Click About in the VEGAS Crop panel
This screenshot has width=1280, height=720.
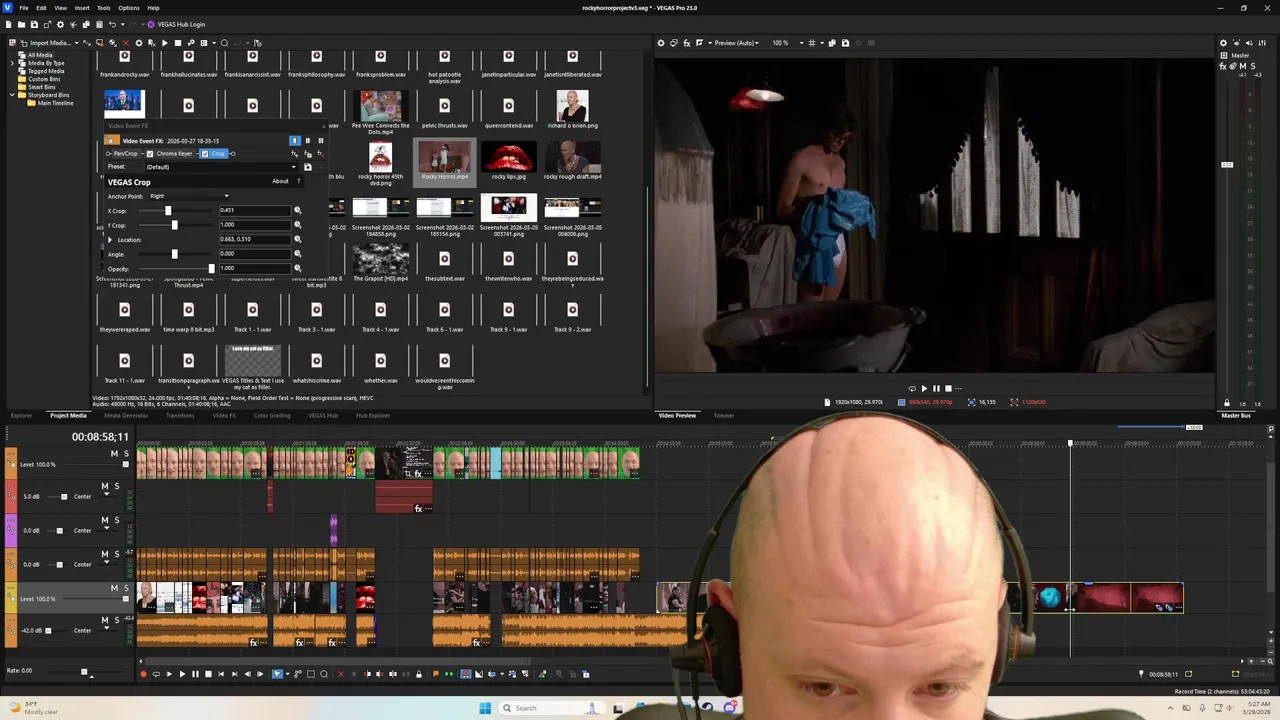(280, 181)
